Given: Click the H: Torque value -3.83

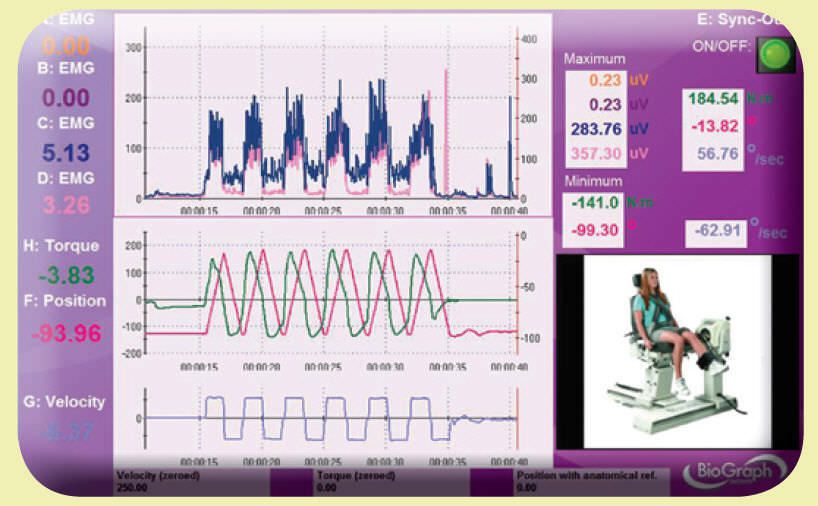Looking at the screenshot, I should point(65,273).
